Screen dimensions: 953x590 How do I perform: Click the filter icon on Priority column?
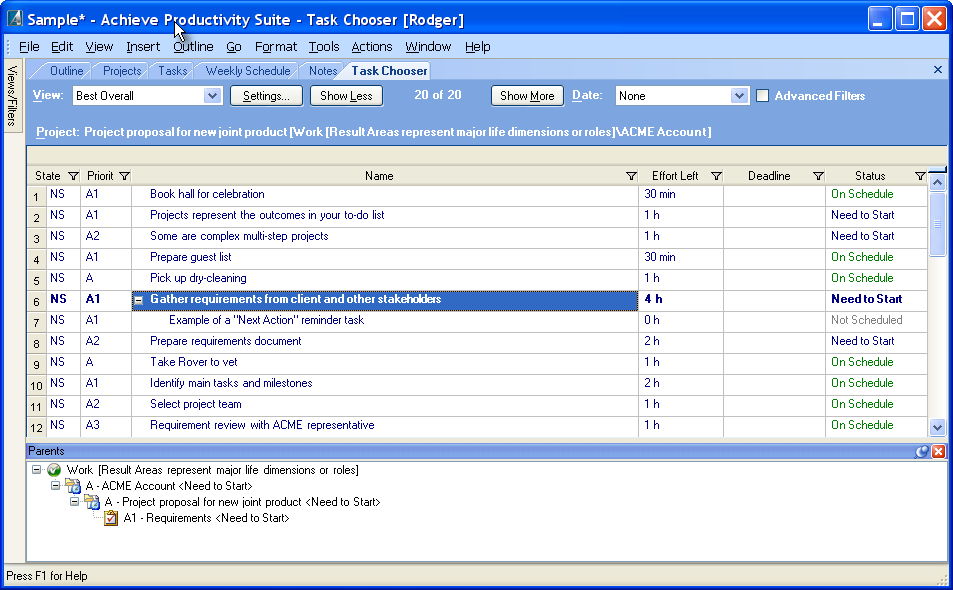coord(125,176)
